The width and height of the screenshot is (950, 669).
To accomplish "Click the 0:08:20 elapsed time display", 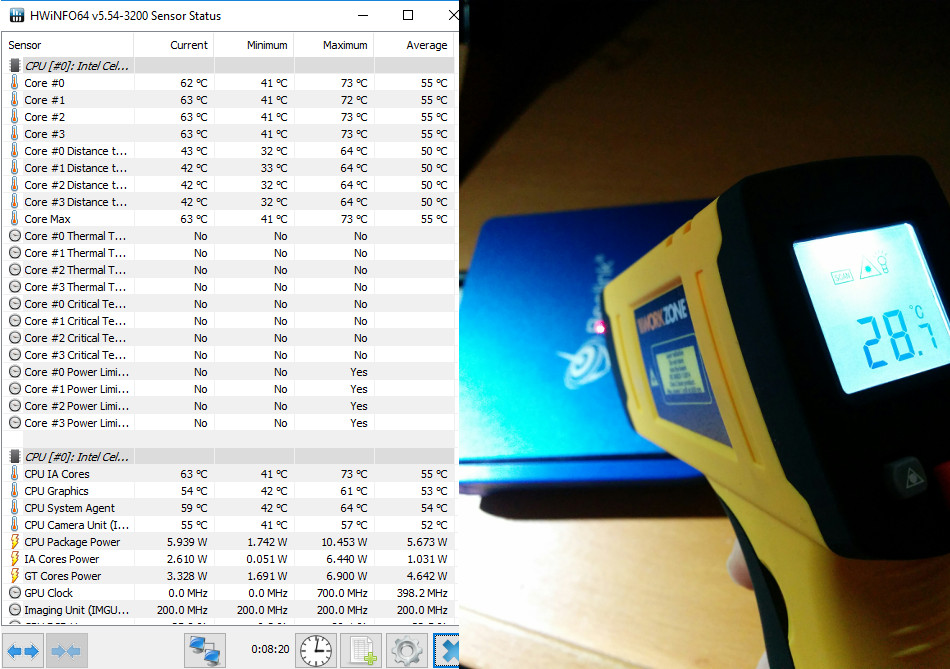I will [x=270, y=649].
